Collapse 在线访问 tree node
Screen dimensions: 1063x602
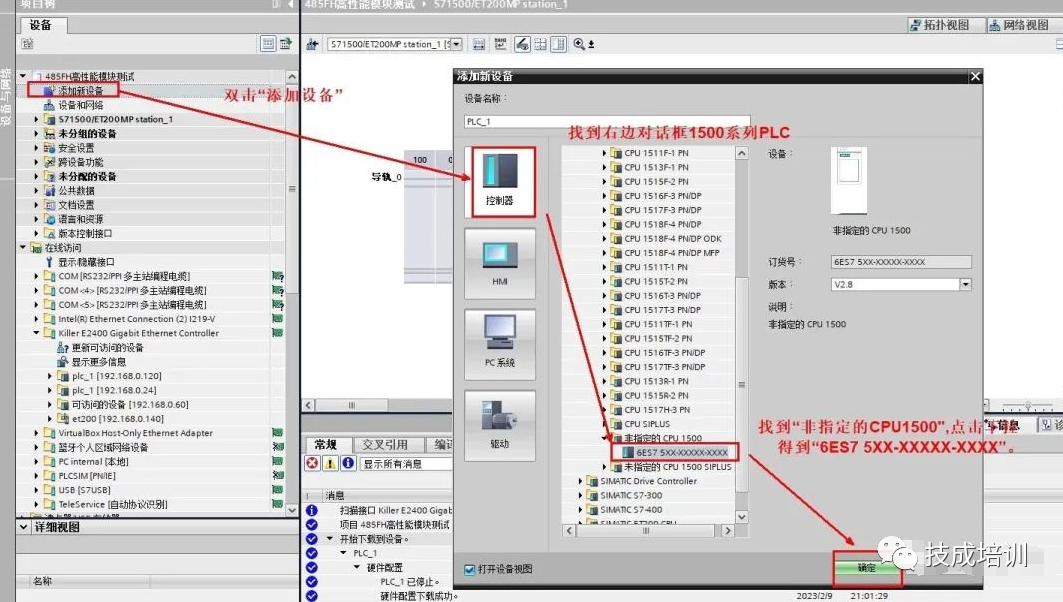22,247
